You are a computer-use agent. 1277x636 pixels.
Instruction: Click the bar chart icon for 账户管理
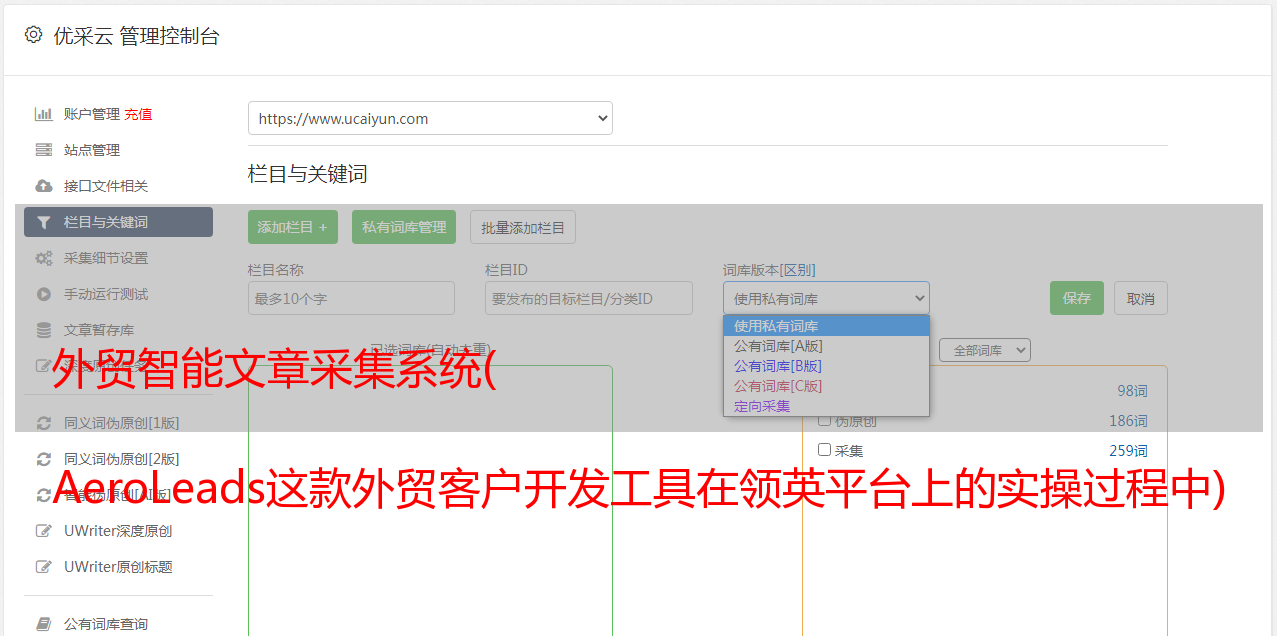coord(43,114)
